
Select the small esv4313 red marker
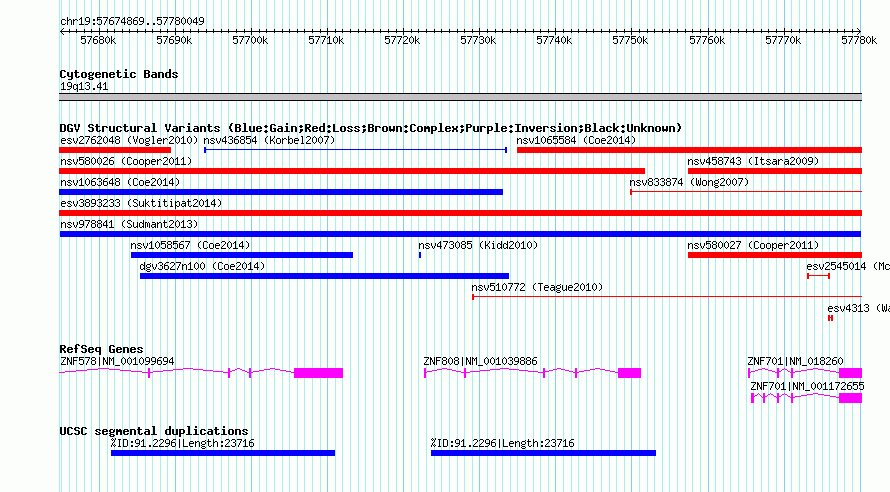click(830, 318)
